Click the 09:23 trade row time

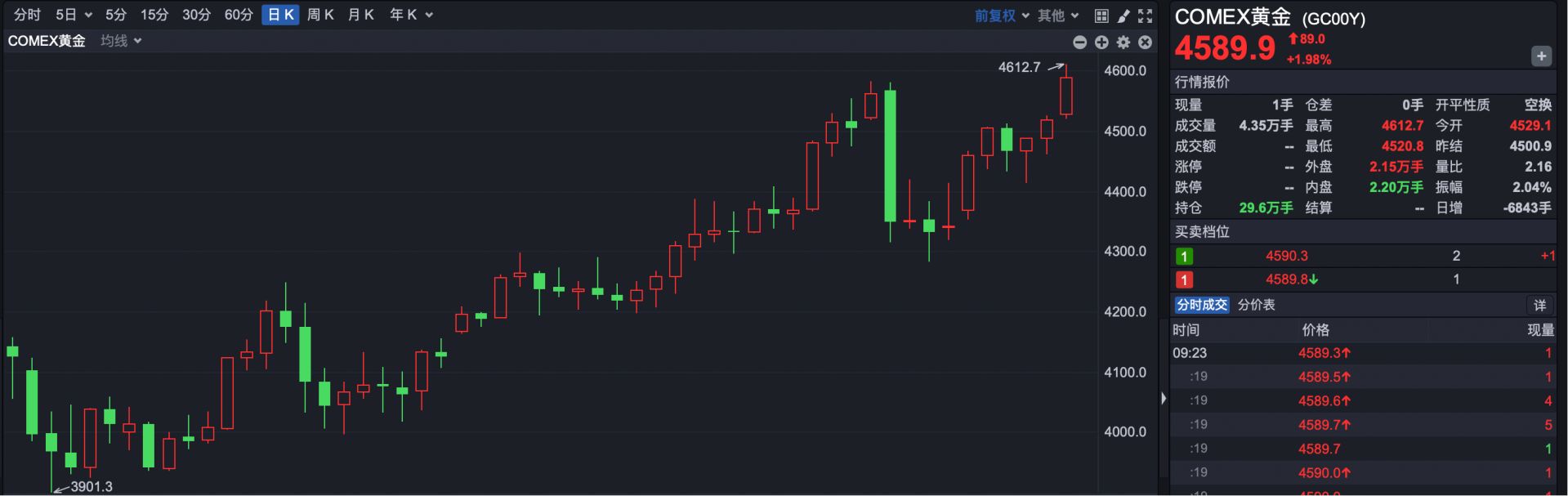point(1190,353)
